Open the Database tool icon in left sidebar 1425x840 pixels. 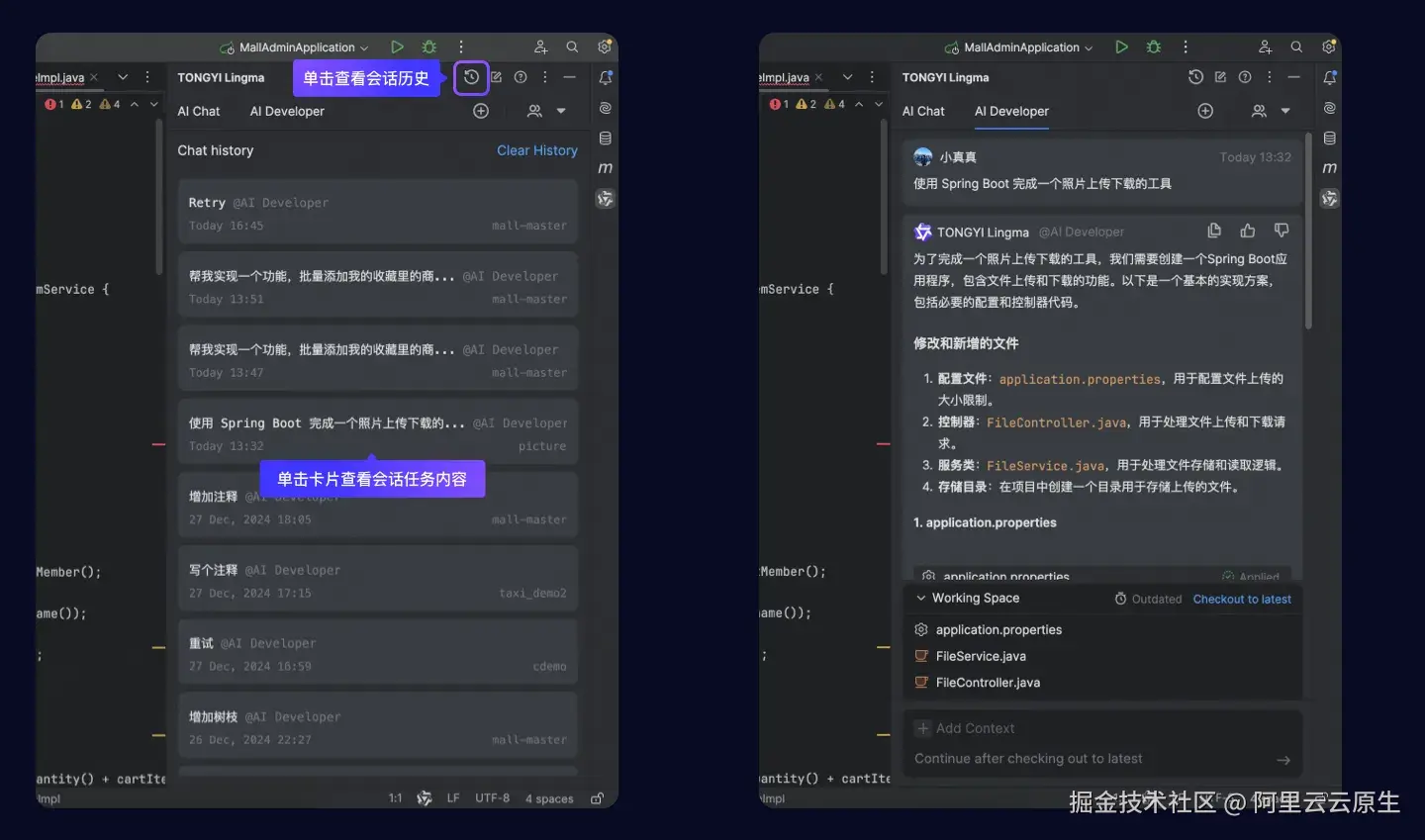click(606, 139)
